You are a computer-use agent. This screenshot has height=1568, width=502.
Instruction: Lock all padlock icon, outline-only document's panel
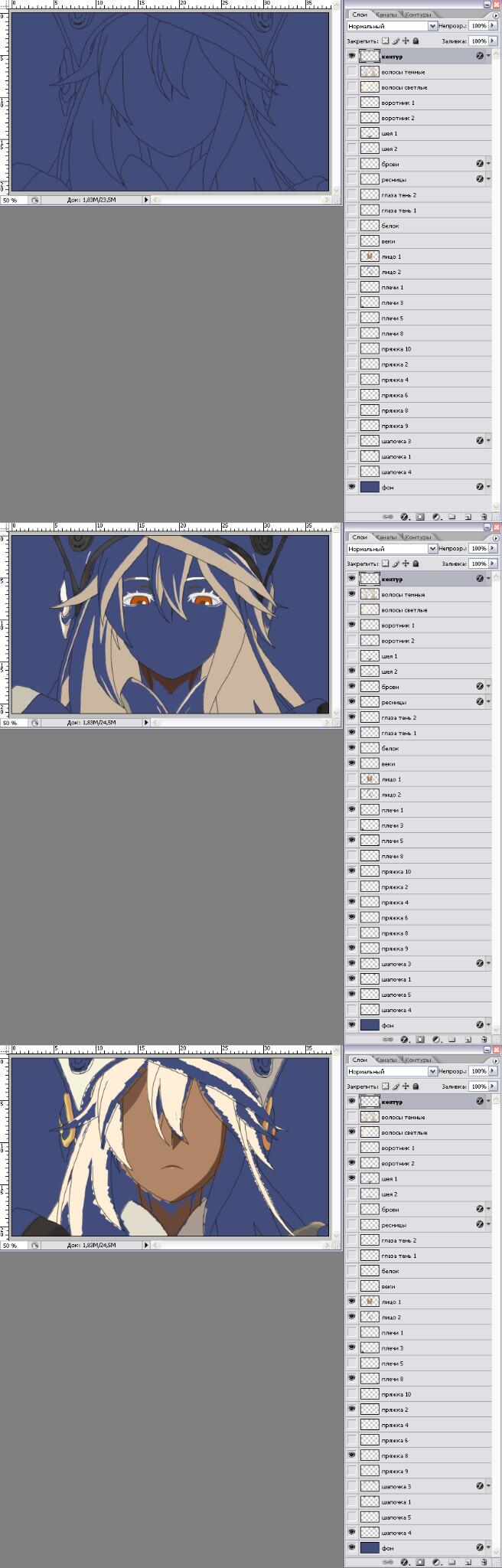pyautogui.click(x=416, y=41)
